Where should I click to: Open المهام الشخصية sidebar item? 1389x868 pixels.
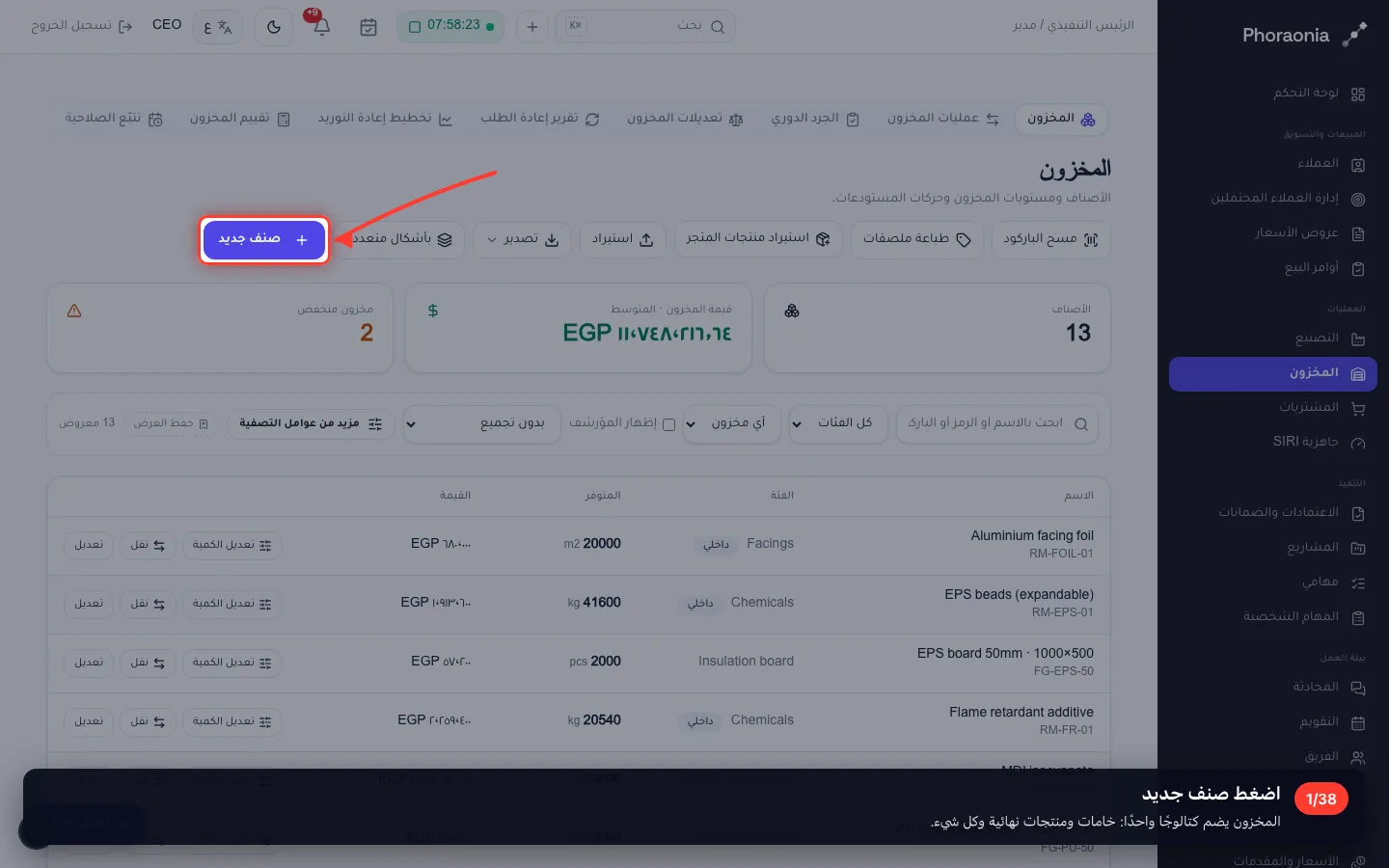pos(1273,617)
